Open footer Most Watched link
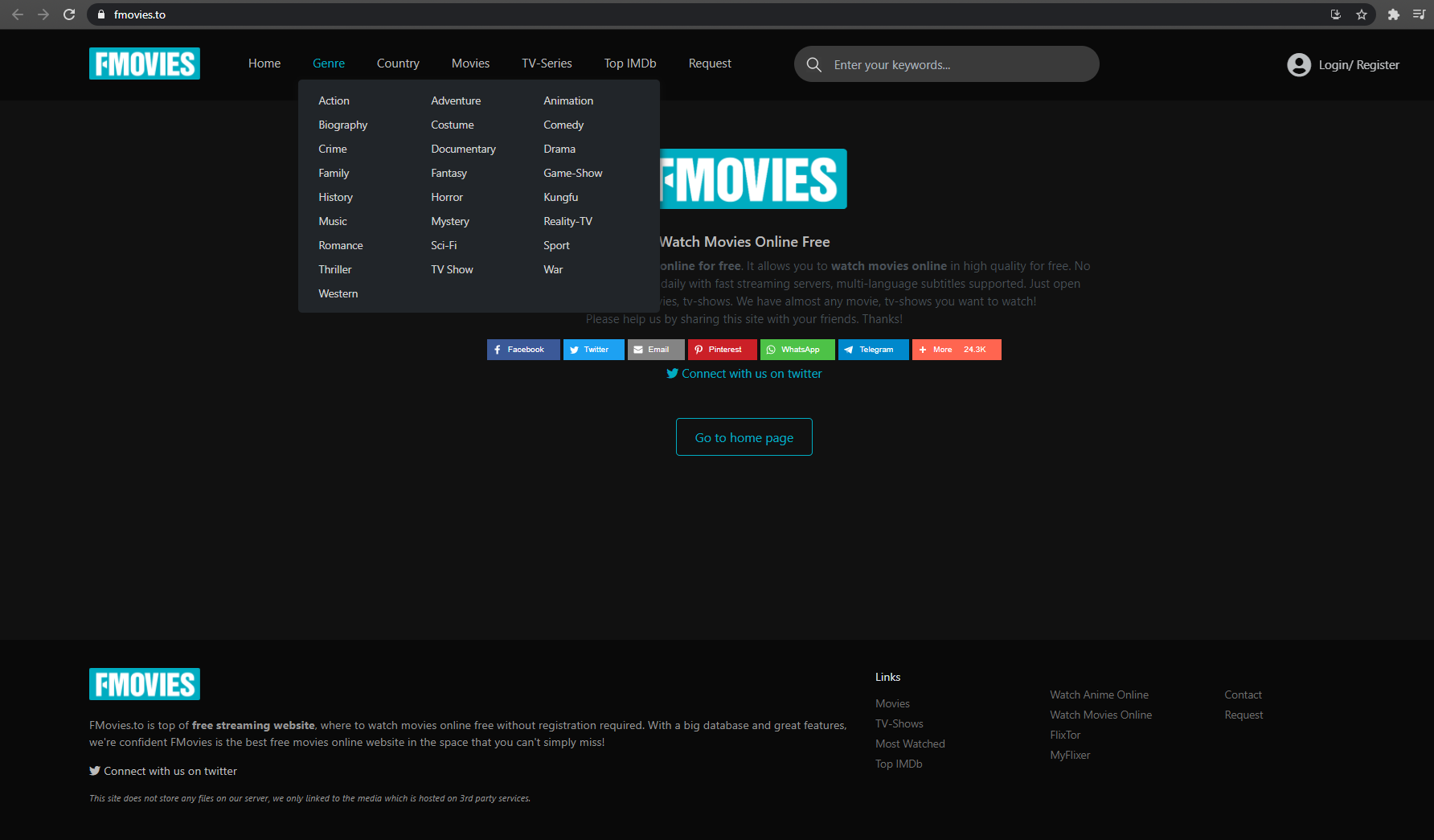 coord(910,744)
